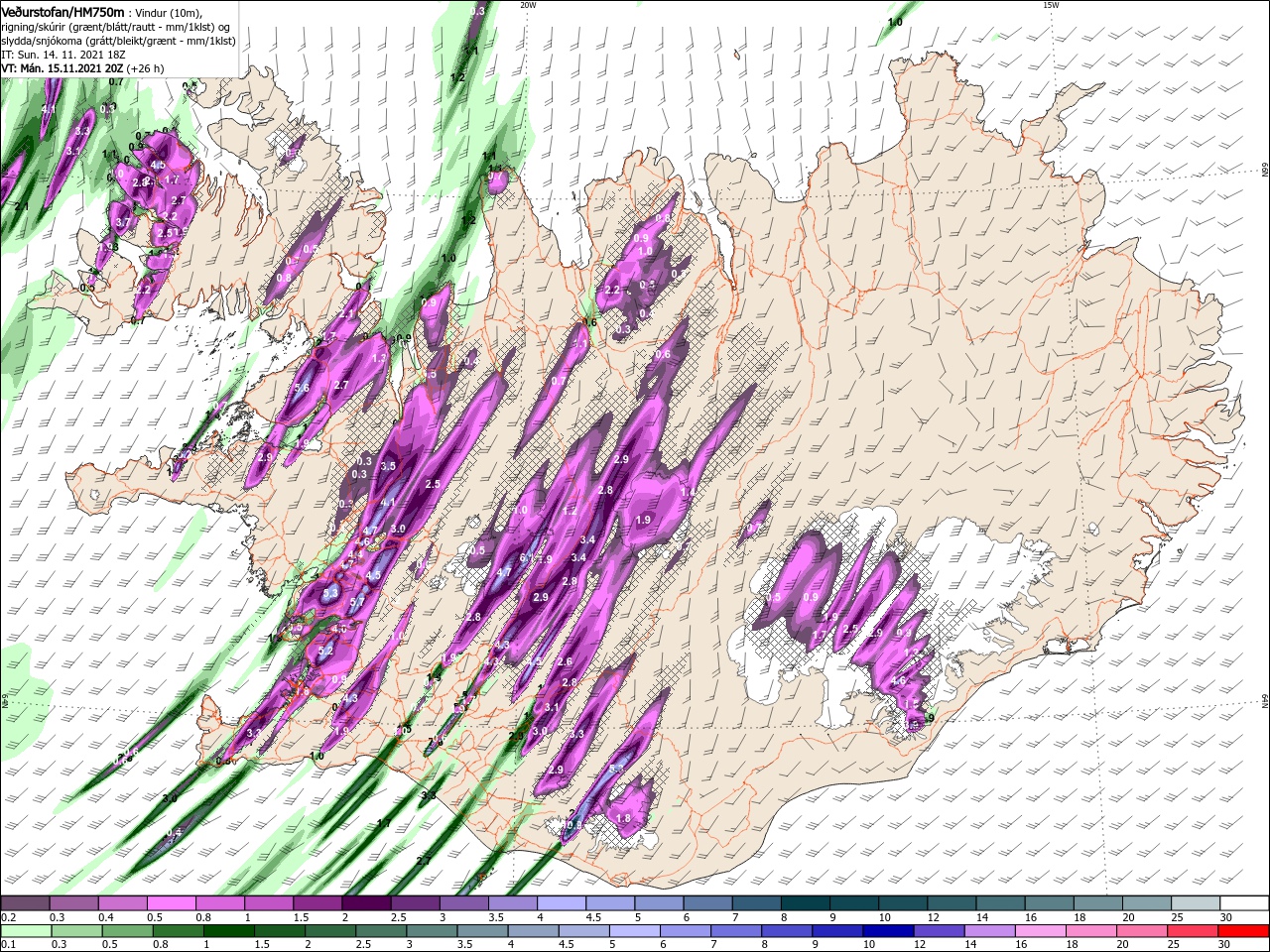This screenshot has width=1270, height=952.
Task: Pick upper scale swatch between 5 and 6
Action: point(658,903)
